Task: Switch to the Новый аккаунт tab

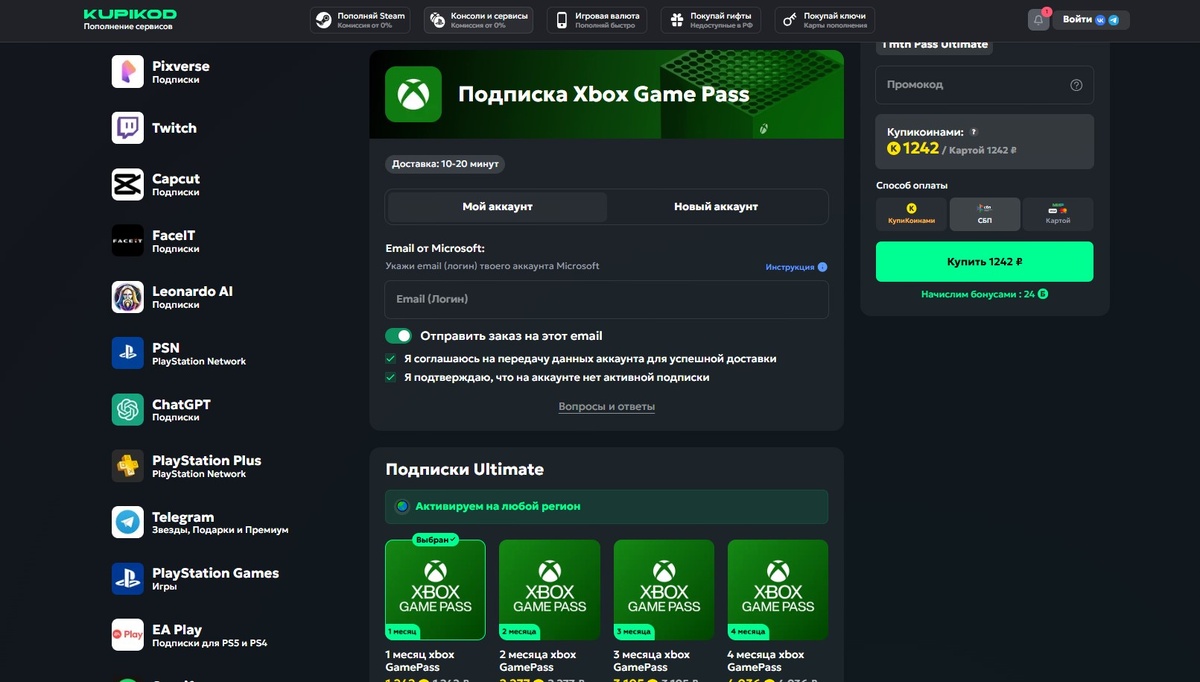Action: point(718,206)
